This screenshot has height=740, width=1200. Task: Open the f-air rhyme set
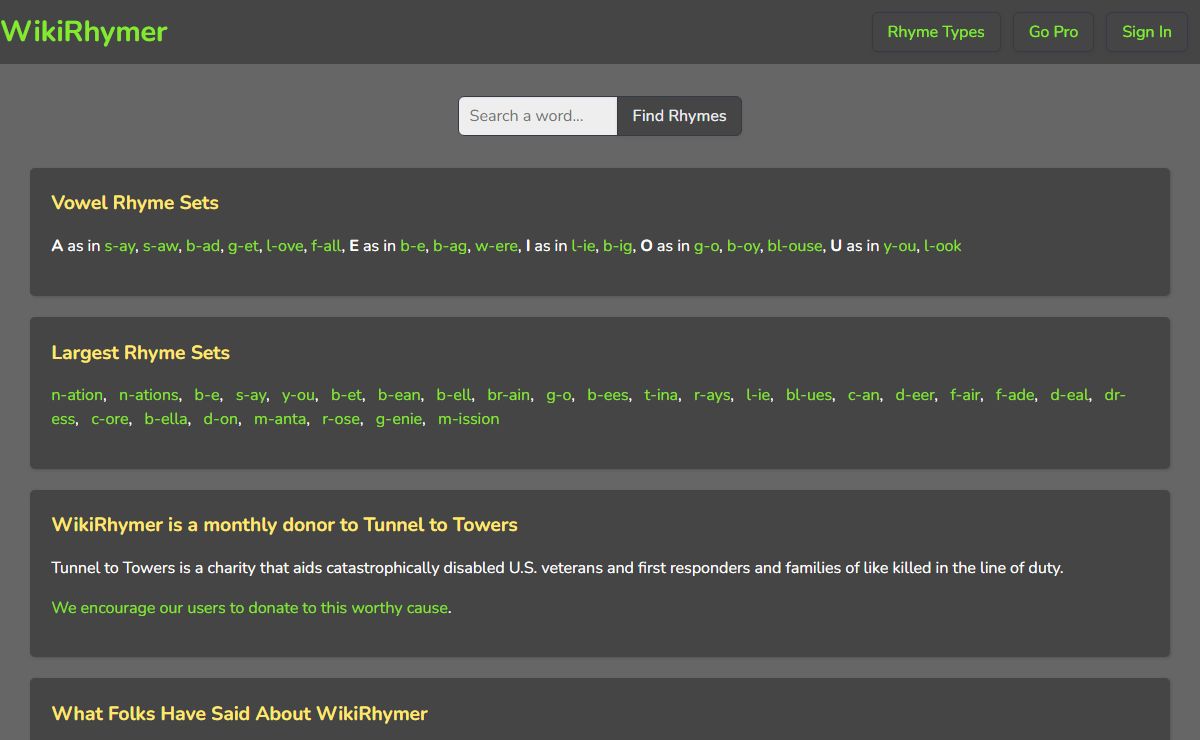tap(965, 395)
